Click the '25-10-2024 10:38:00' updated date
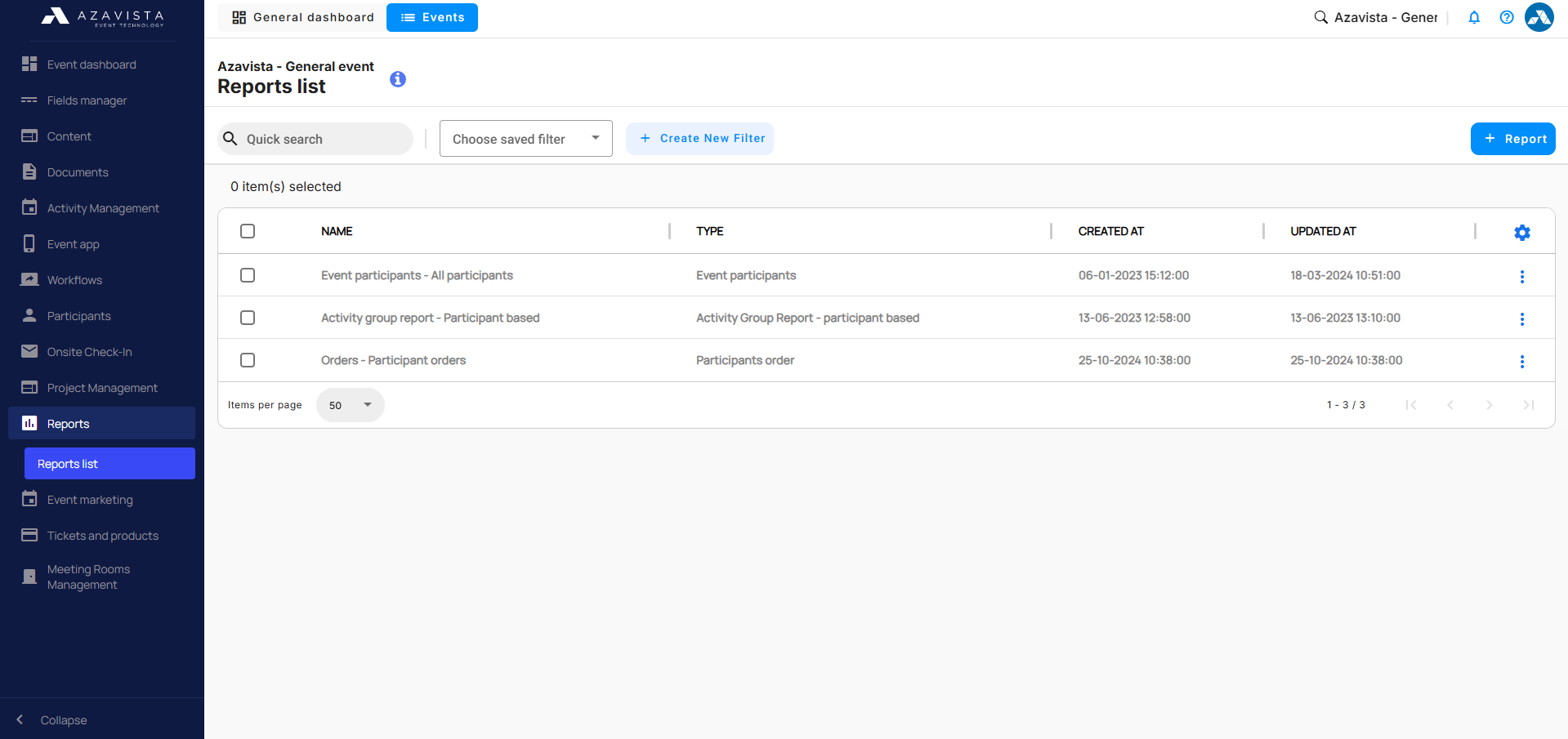The width and height of the screenshot is (1568, 739). coord(1347,360)
